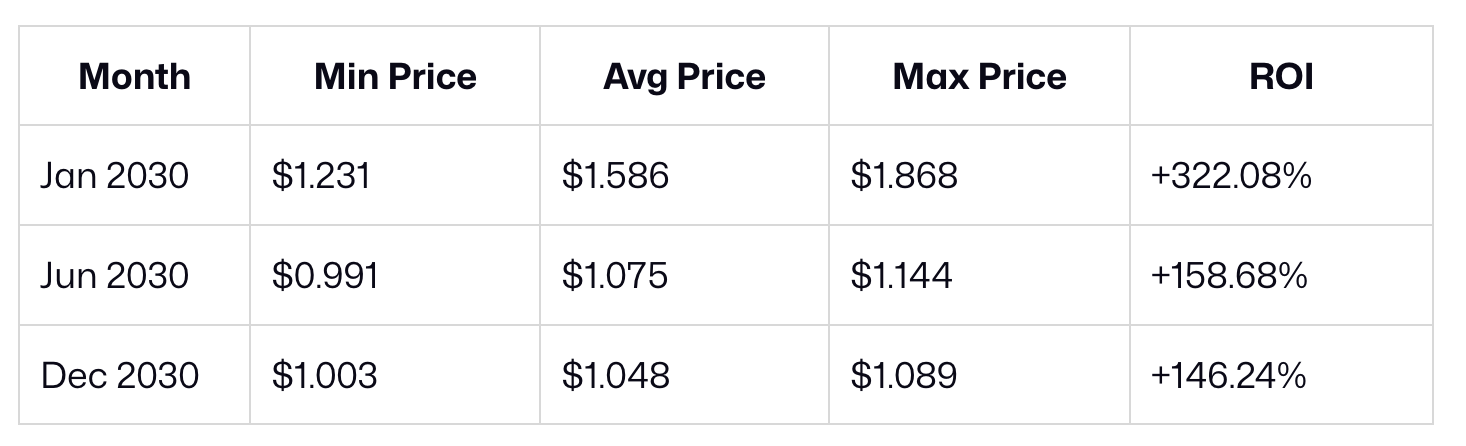Image resolution: width=1466 pixels, height=446 pixels.
Task: Click the $1.144 max price cell
Action: click(x=901, y=275)
